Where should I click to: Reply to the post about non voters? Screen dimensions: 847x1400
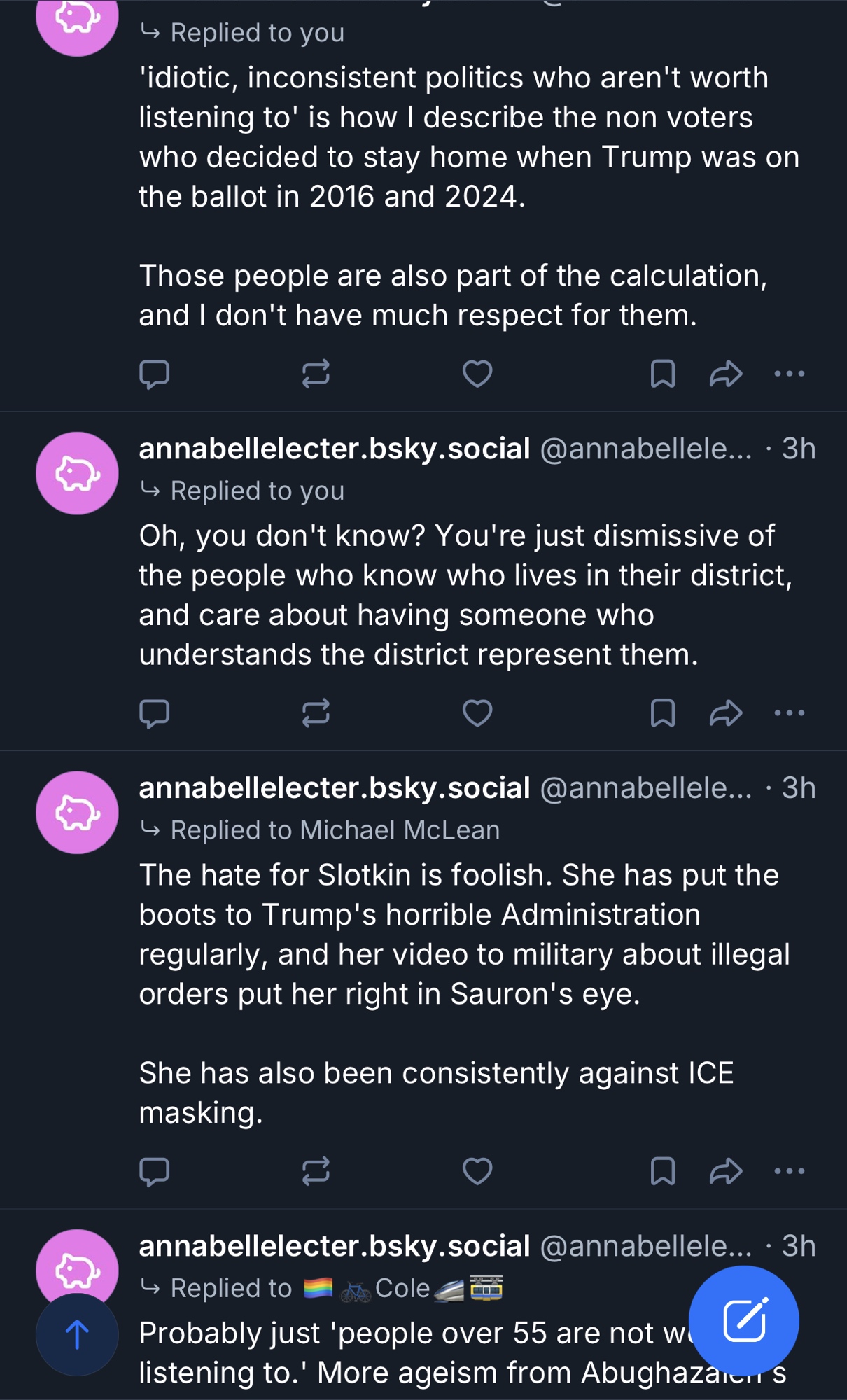tap(154, 374)
